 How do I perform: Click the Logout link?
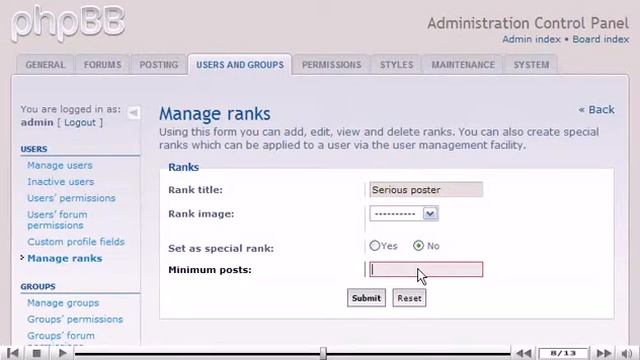point(80,122)
